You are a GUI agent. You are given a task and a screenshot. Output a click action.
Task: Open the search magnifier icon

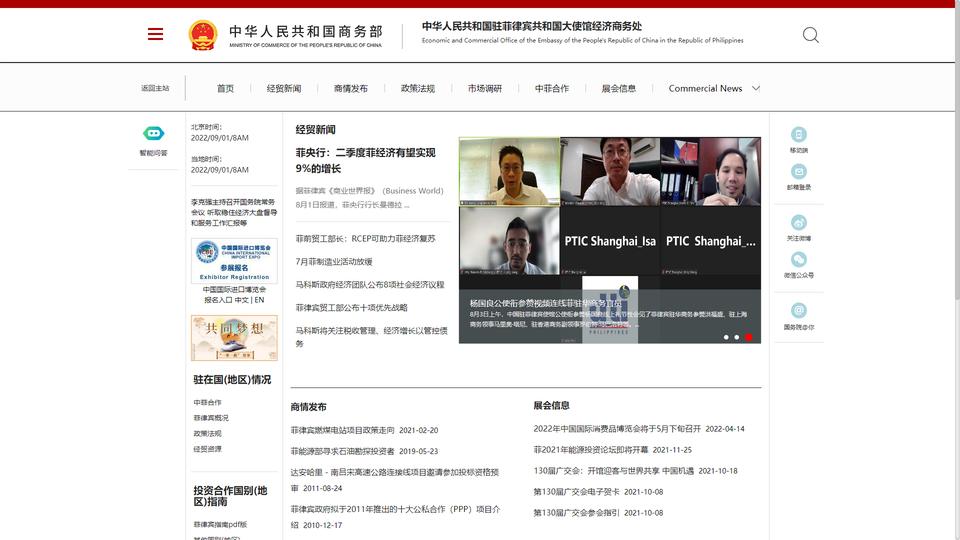(811, 35)
